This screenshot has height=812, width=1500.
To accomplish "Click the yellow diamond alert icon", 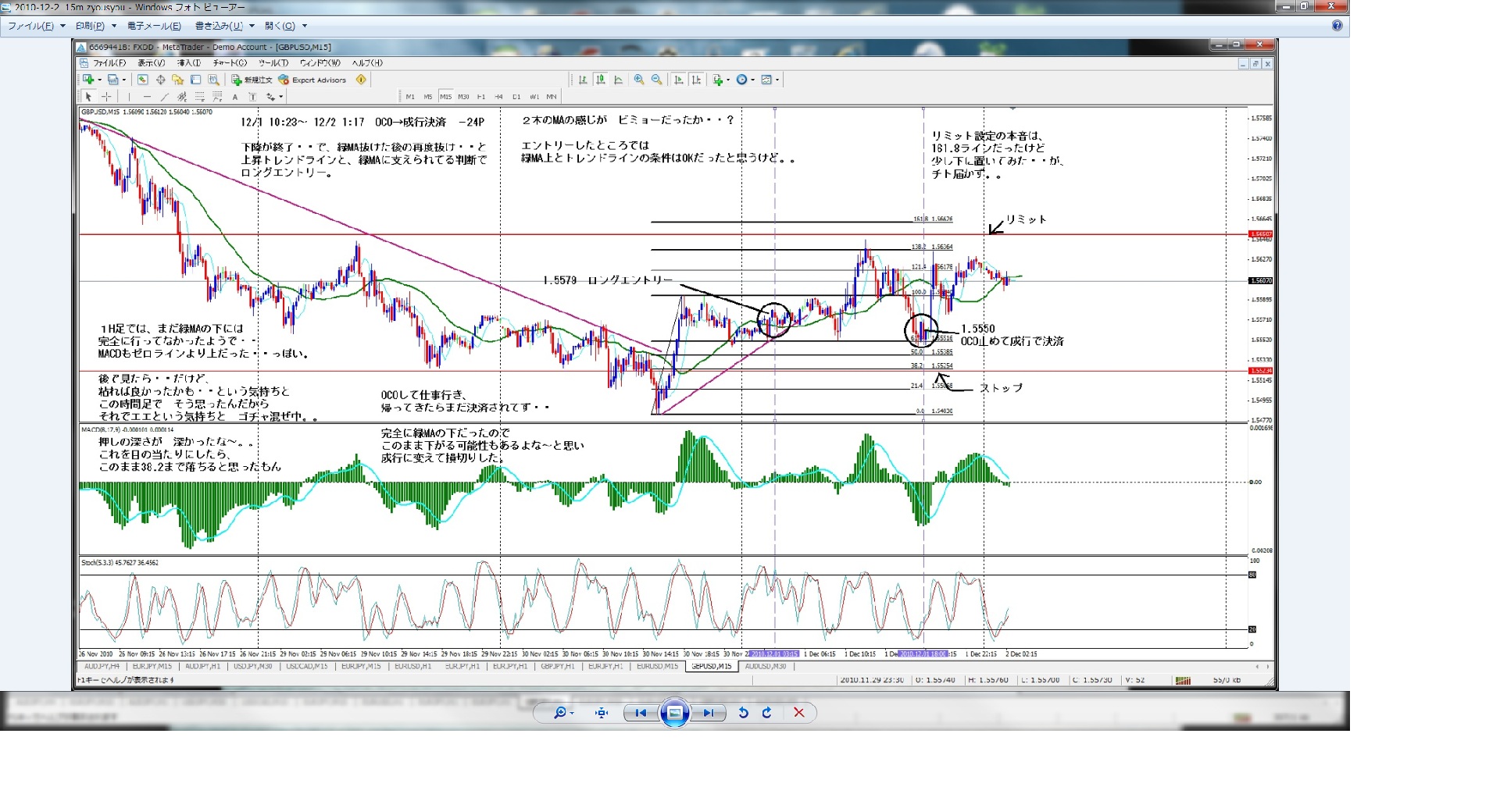I will [x=361, y=80].
